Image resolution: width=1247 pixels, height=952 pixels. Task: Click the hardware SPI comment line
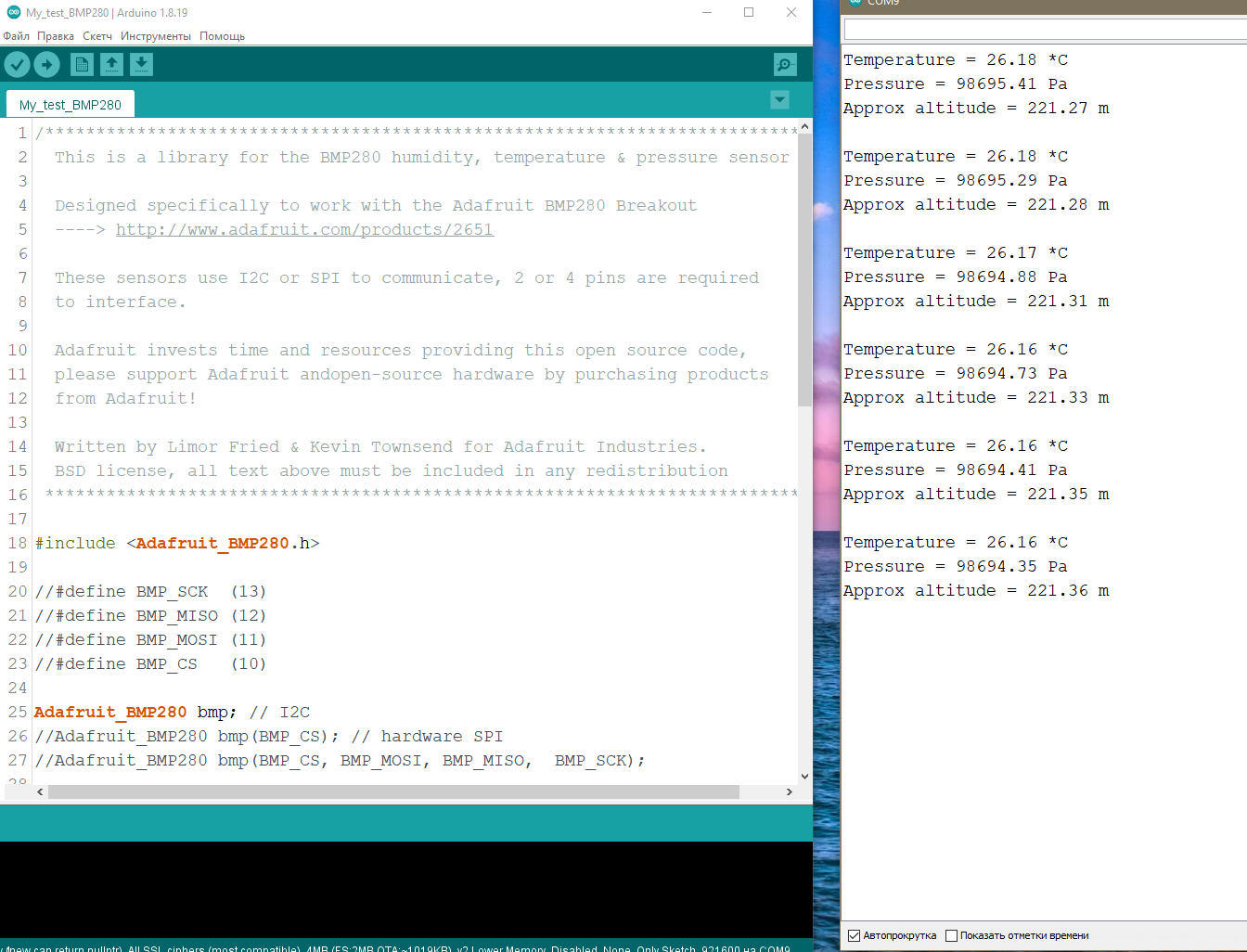pyautogui.click(x=269, y=736)
